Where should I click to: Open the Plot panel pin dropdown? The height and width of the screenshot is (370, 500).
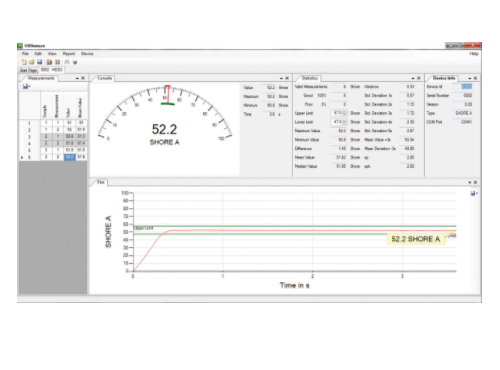click(x=470, y=183)
